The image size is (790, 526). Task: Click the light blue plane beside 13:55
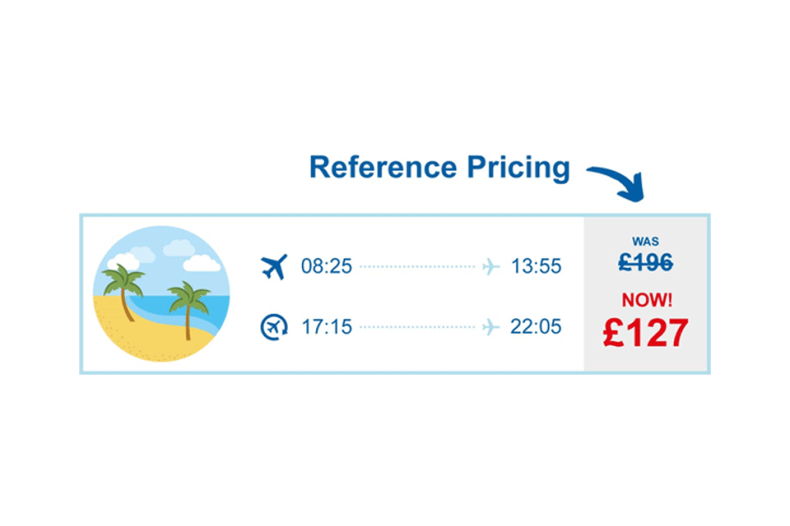(490, 267)
